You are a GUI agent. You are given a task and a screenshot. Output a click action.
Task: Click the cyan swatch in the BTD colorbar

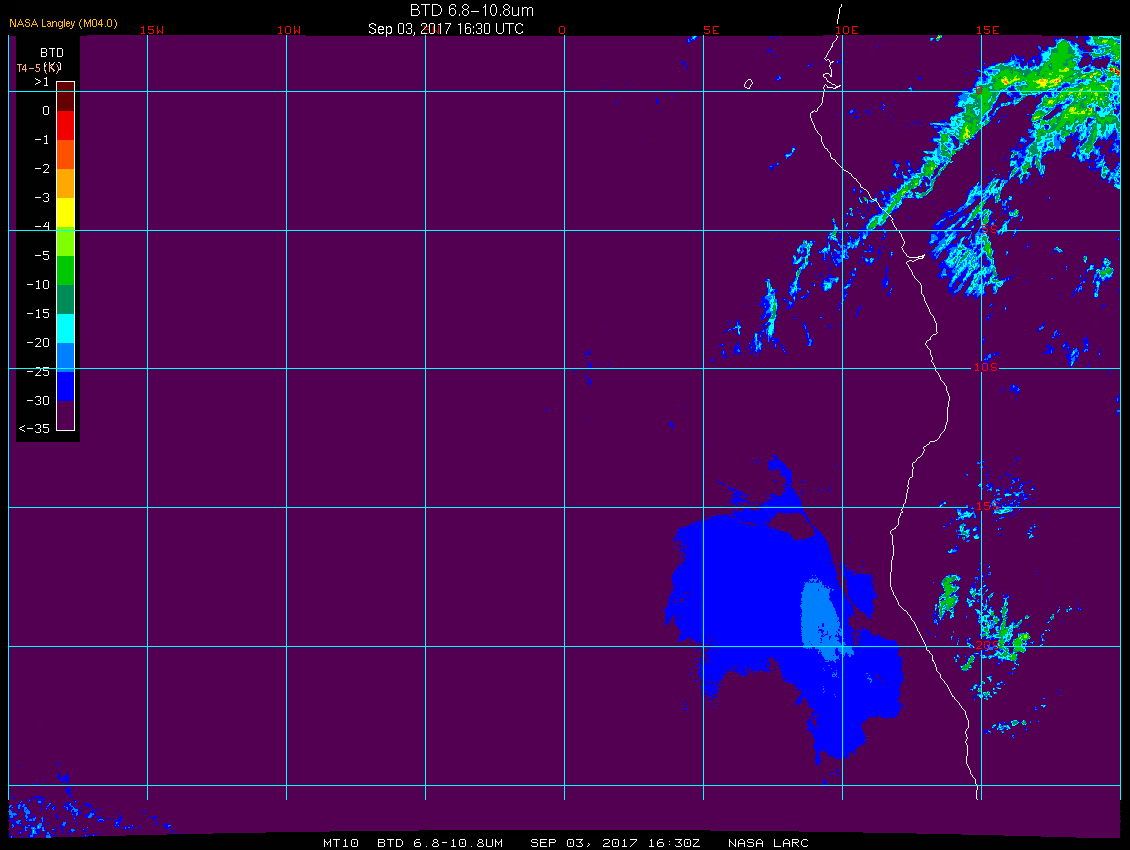click(66, 328)
